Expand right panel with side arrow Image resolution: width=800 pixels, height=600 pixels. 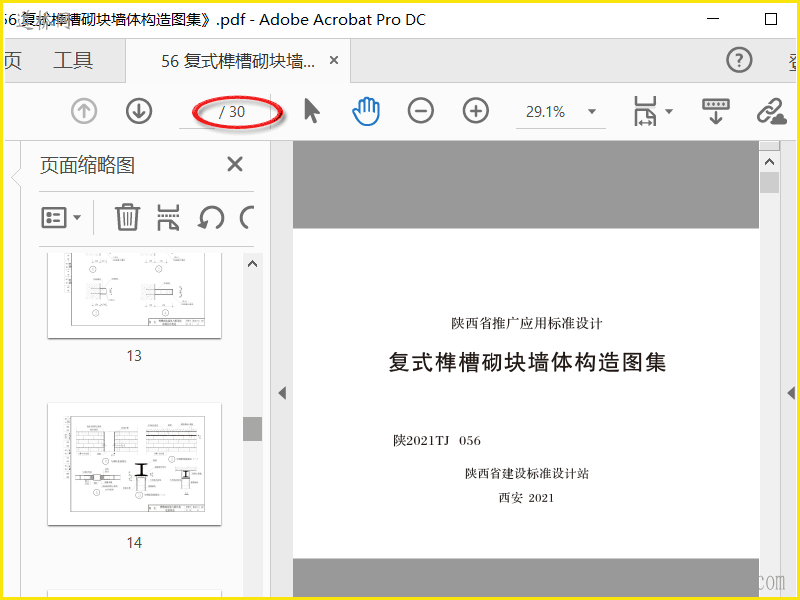pos(791,393)
